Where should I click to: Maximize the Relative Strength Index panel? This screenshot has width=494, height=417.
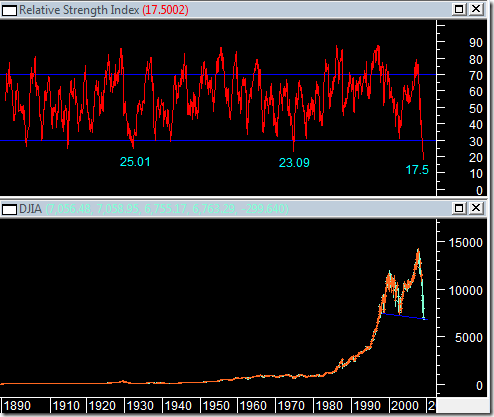pyautogui.click(x=459, y=9)
